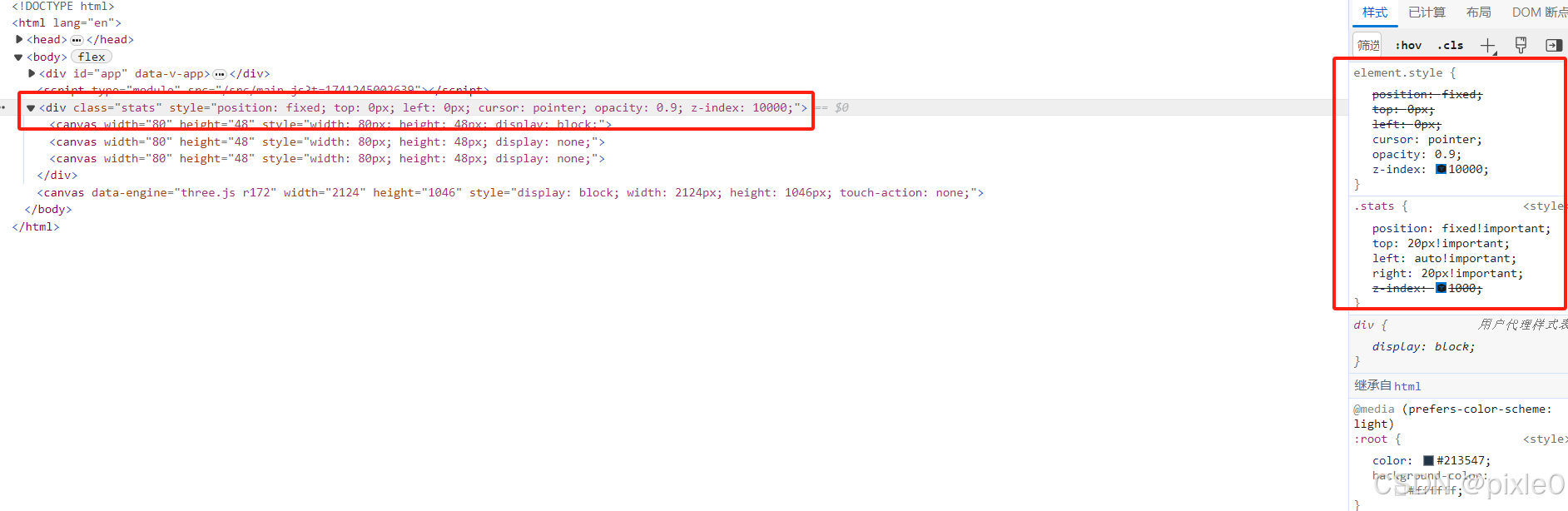Click the 继承自 inherited-from label
1568x511 pixels.
coord(1372,386)
